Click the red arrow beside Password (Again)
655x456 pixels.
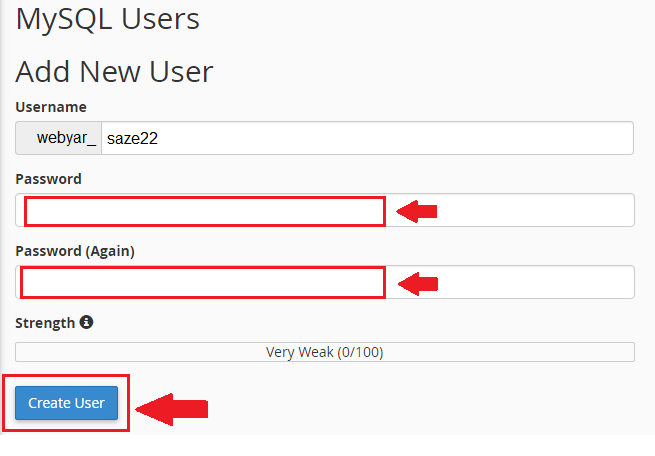(x=418, y=284)
